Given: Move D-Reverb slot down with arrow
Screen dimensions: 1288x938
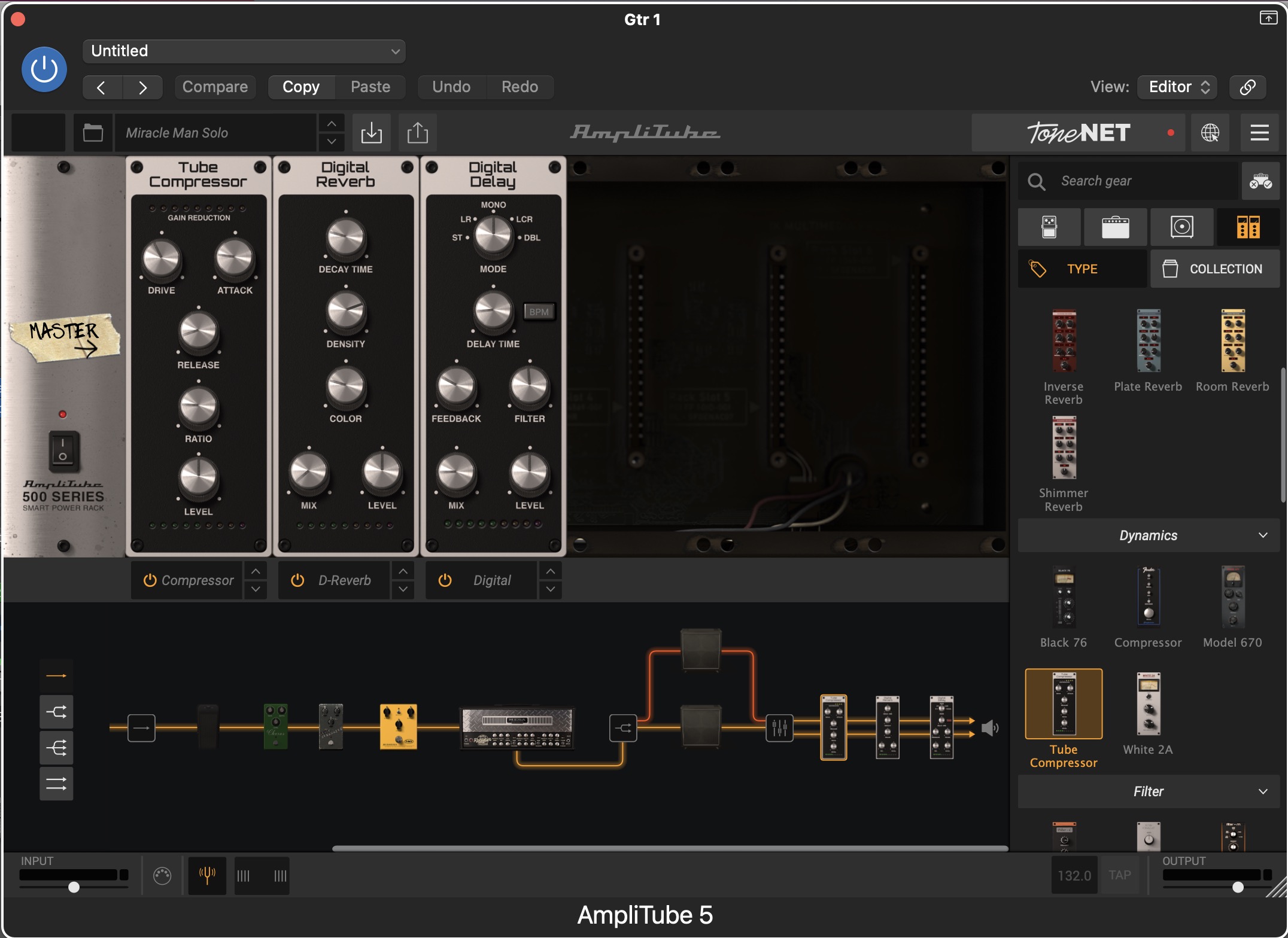Looking at the screenshot, I should point(403,589).
